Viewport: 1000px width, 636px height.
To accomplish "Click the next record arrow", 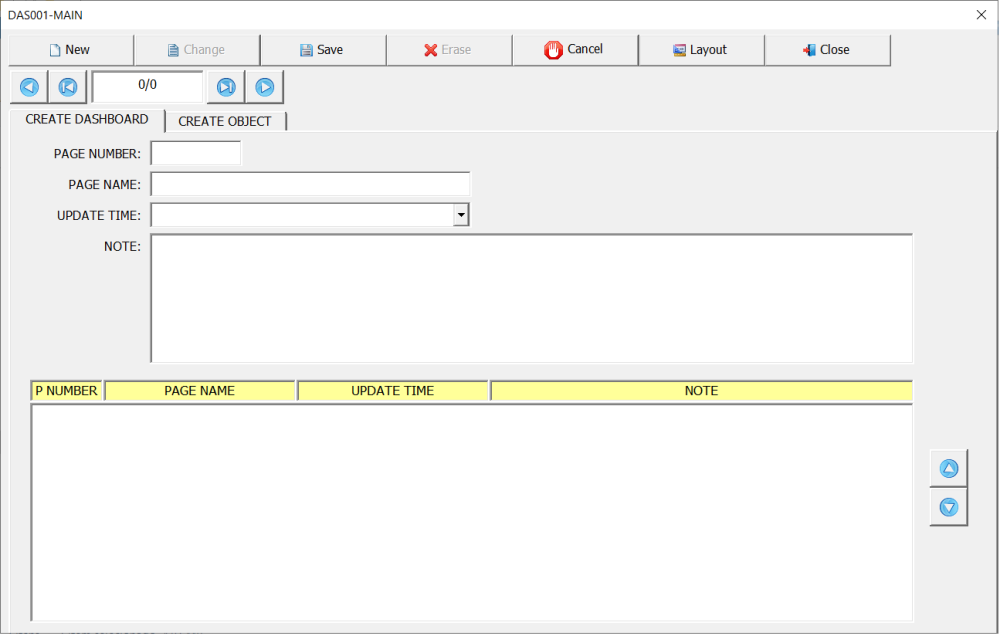I will tap(264, 87).
